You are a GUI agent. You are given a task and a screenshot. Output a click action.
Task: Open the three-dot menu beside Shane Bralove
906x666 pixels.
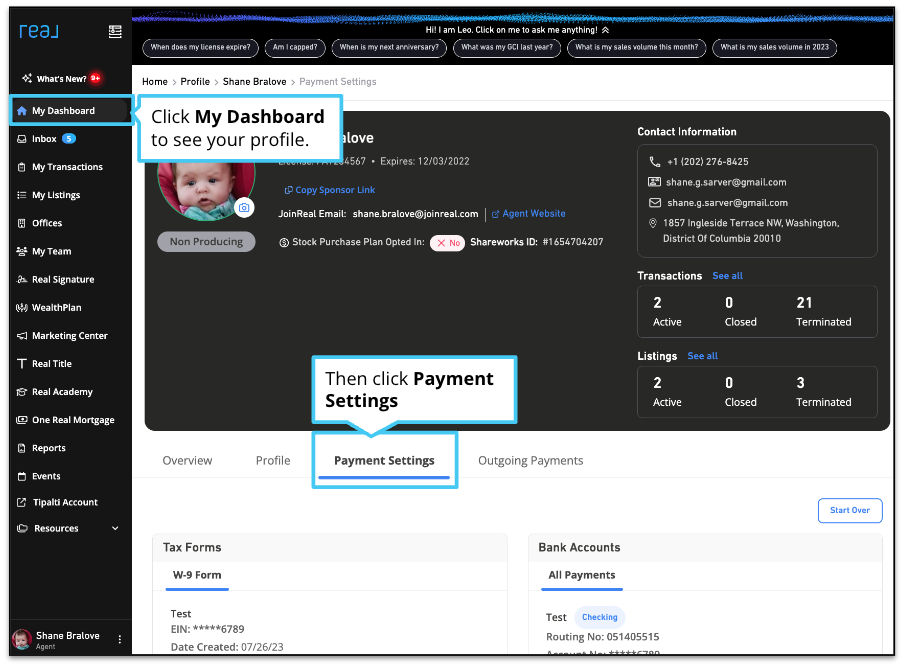[118, 640]
